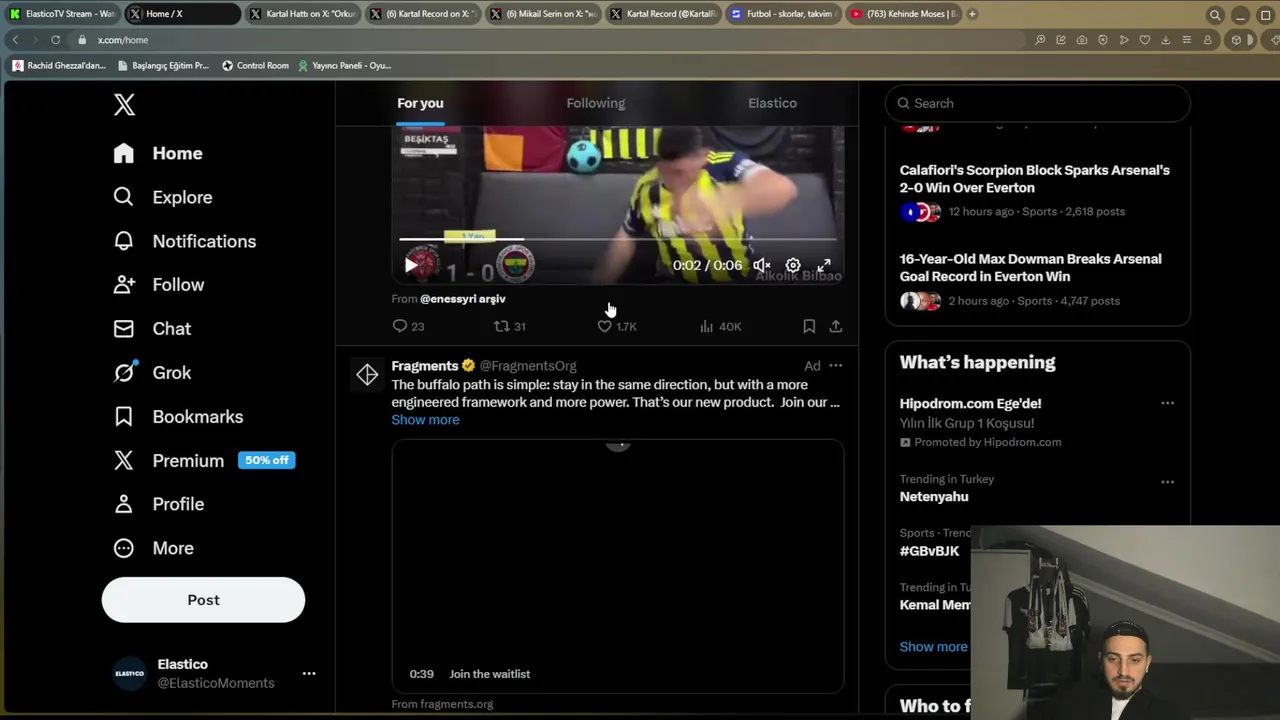The width and height of the screenshot is (1280, 720).
Task: Open Bookmarks in the sidebar
Action: point(178,417)
